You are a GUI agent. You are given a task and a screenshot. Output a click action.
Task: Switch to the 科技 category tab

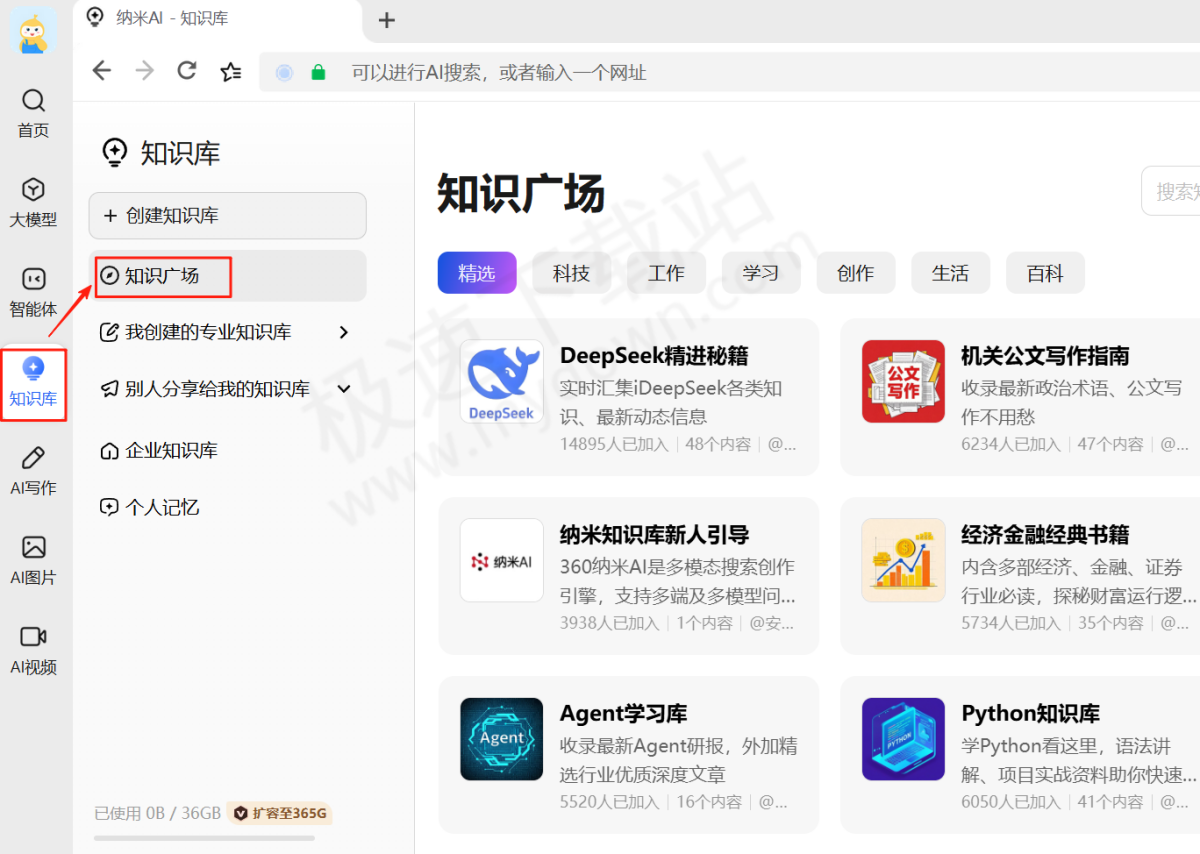[571, 272]
